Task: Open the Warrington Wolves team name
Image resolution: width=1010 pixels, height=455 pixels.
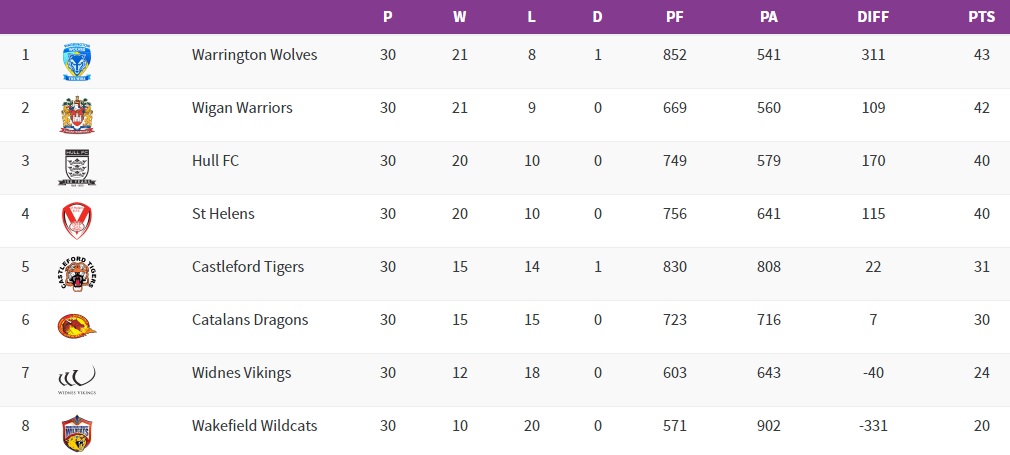Action: 254,55
